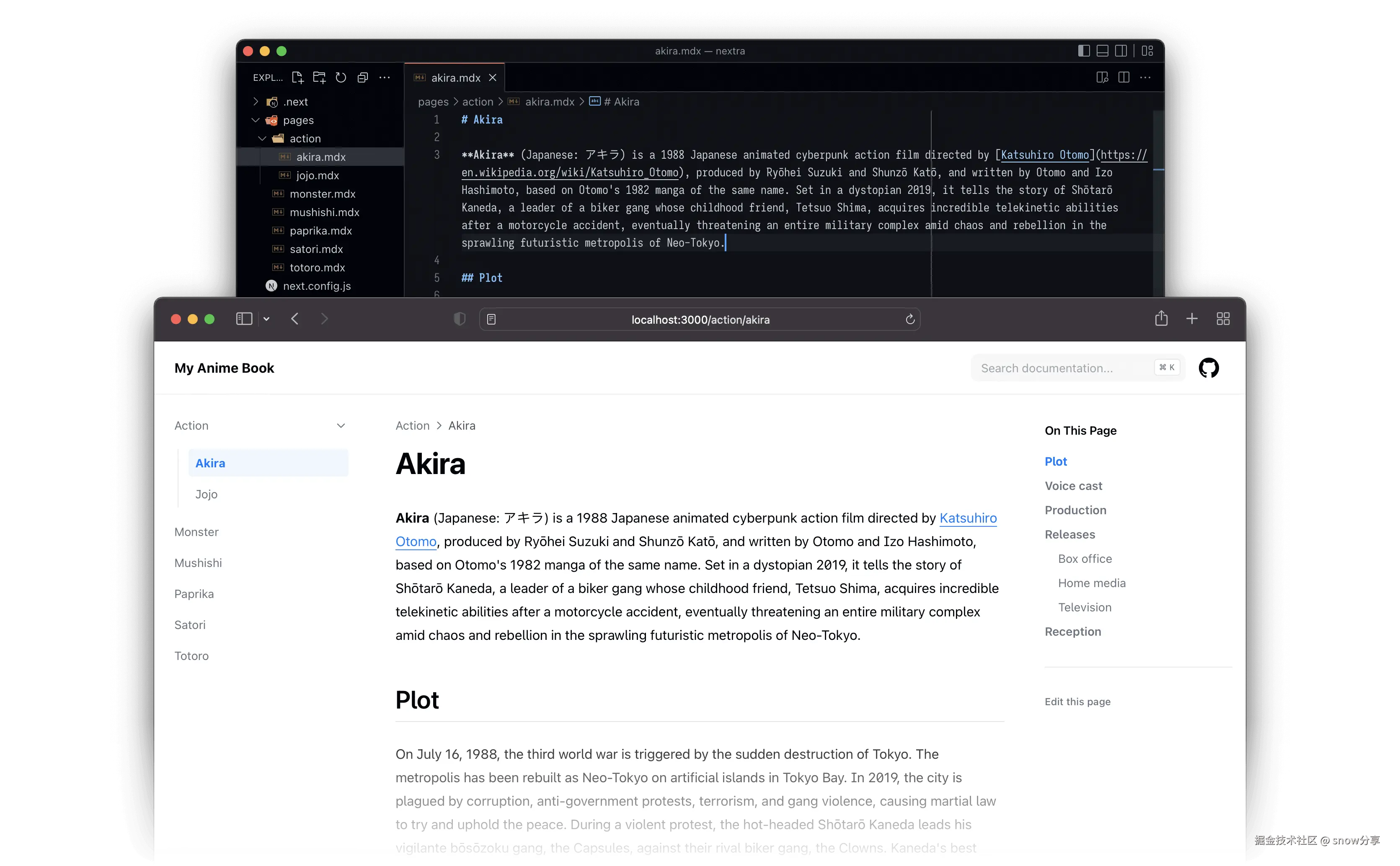Screen dimensions: 1400x866
Task: Collapse all folders in Explorer
Action: click(x=363, y=77)
